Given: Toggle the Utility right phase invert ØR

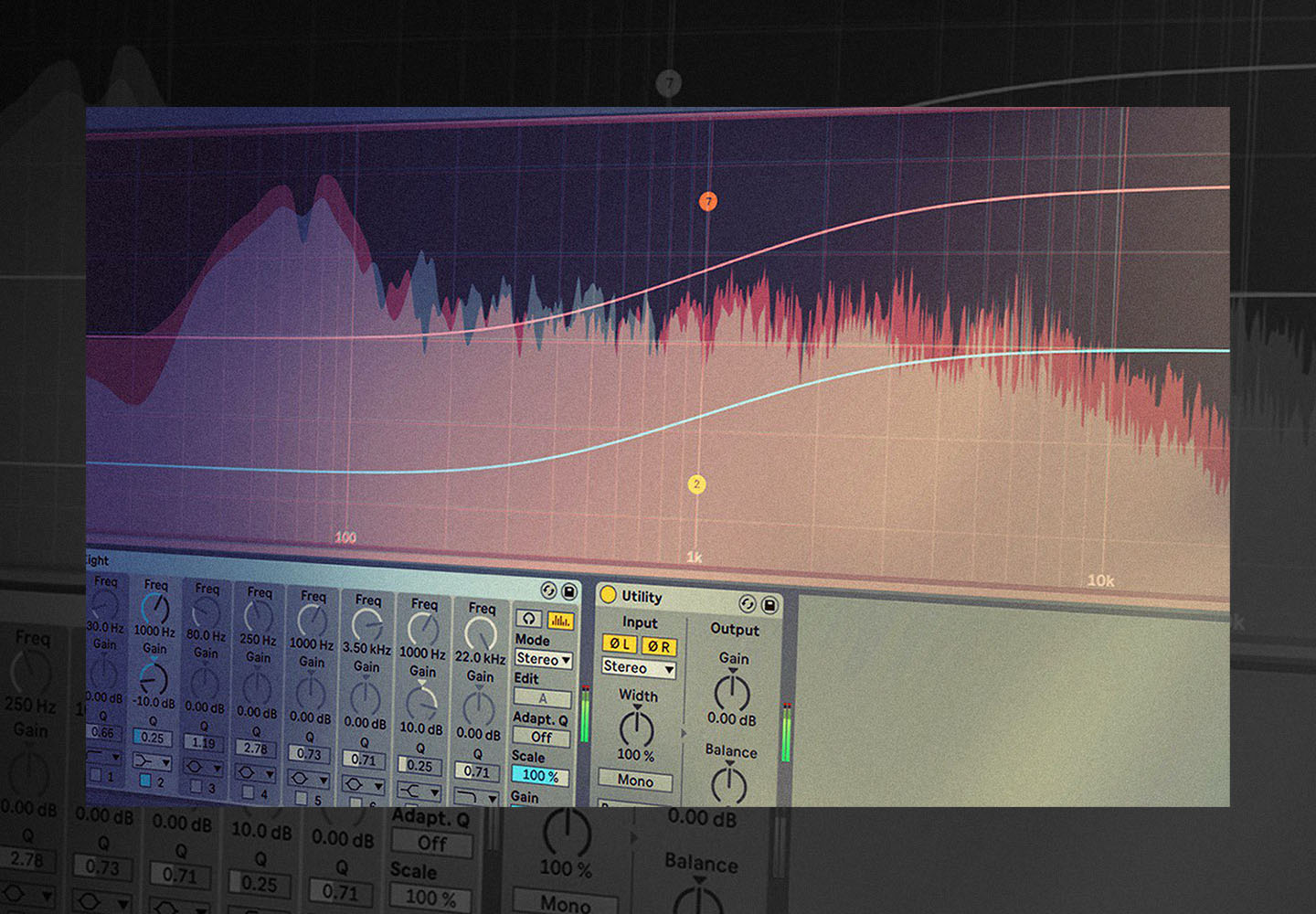Looking at the screenshot, I should 659,646.
